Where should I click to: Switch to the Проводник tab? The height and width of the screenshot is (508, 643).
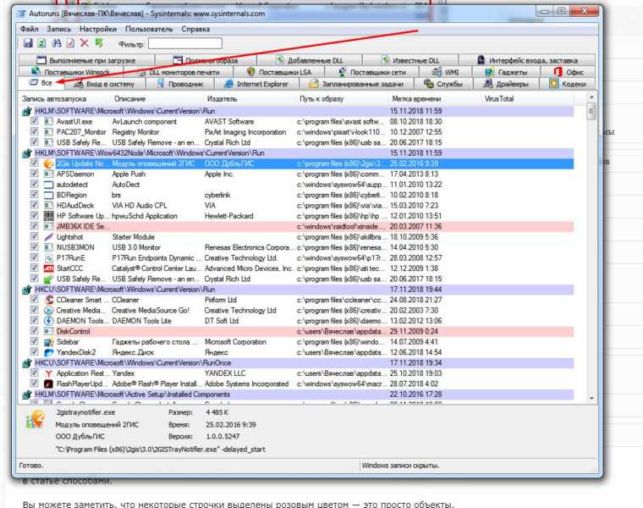180,84
